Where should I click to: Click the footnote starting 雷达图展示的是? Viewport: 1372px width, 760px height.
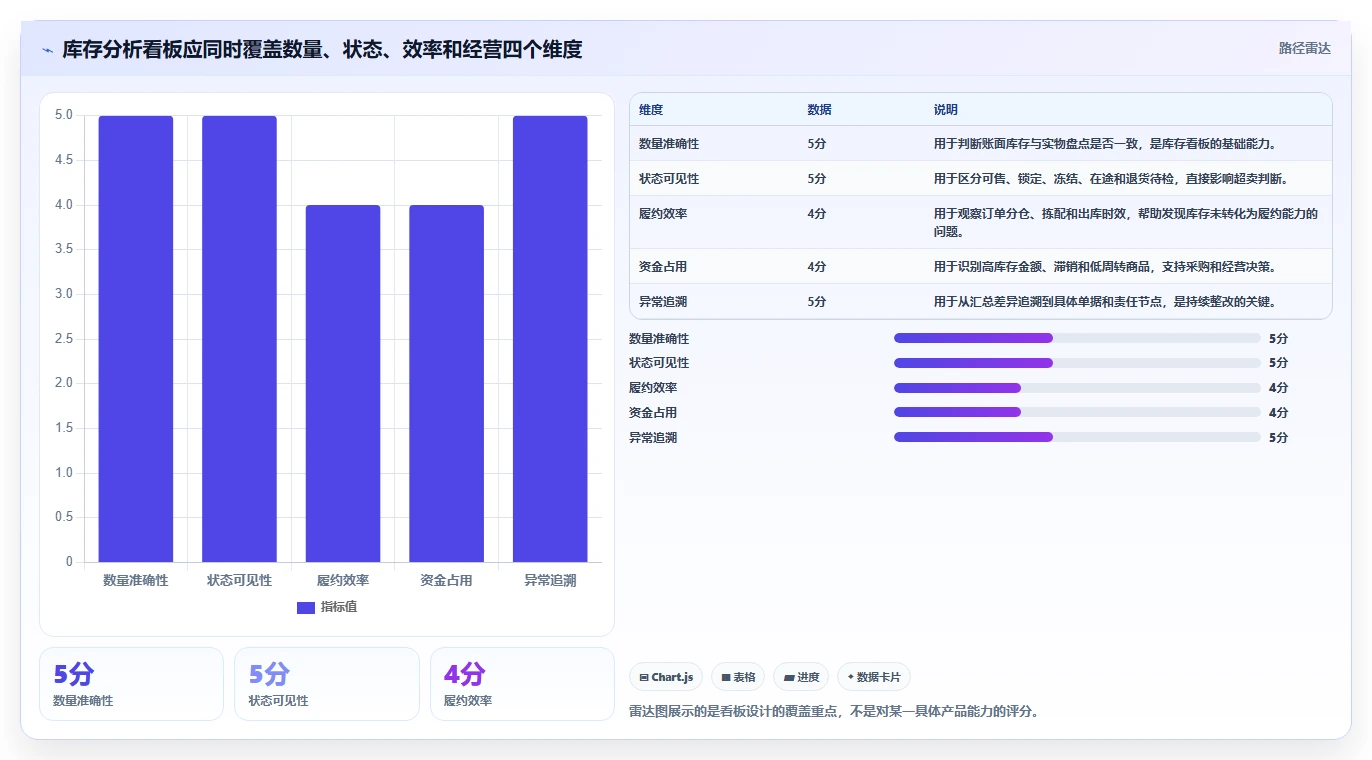834,712
